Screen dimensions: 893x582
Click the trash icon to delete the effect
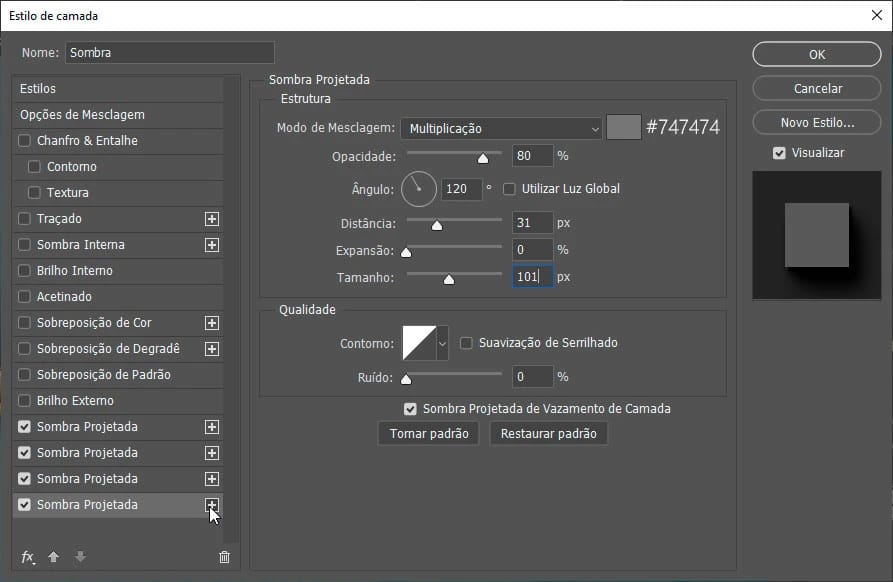point(224,557)
